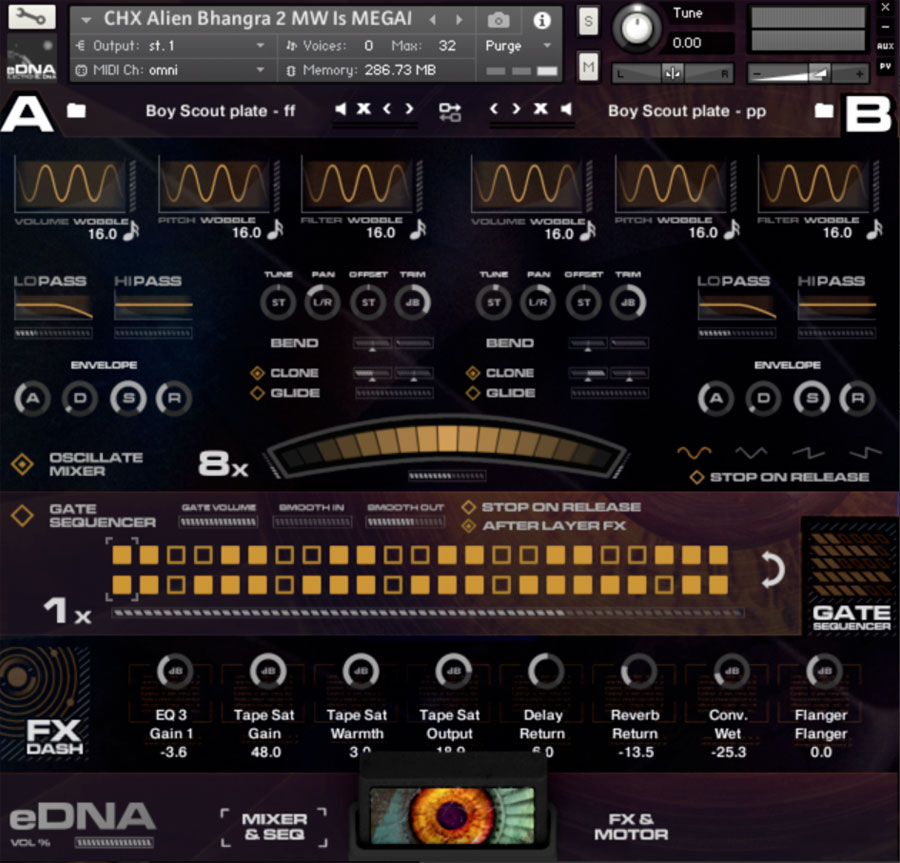The height and width of the screenshot is (863, 900).
Task: Toggle the Gate Sequencer diamond switch
Action: coord(22,515)
